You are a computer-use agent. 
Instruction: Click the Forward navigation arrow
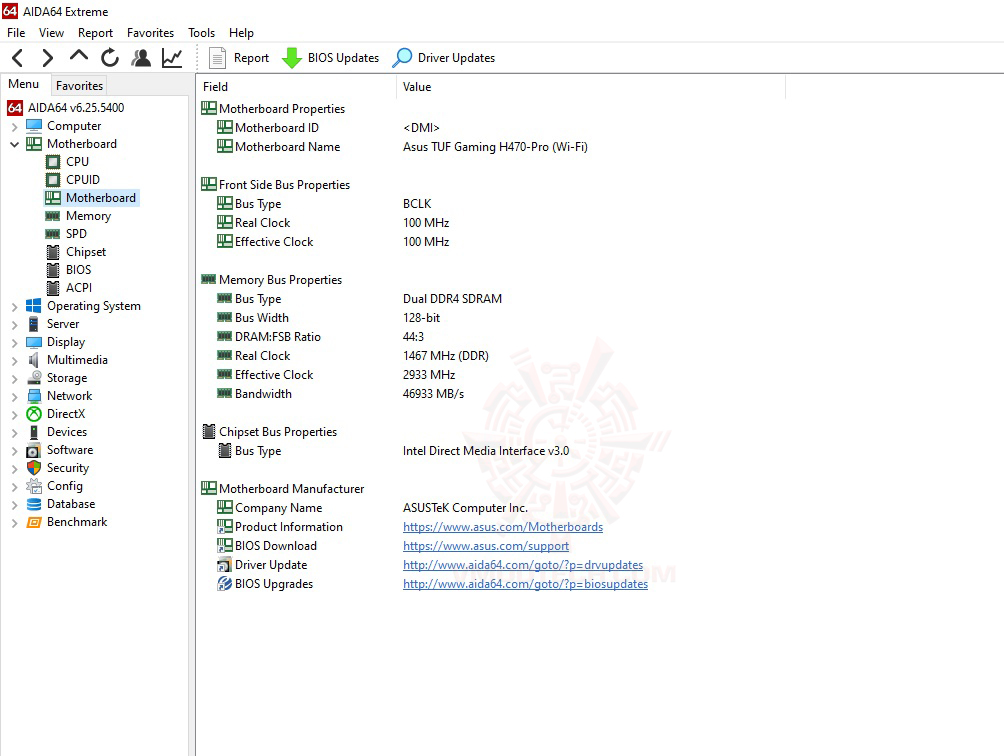(x=47, y=57)
